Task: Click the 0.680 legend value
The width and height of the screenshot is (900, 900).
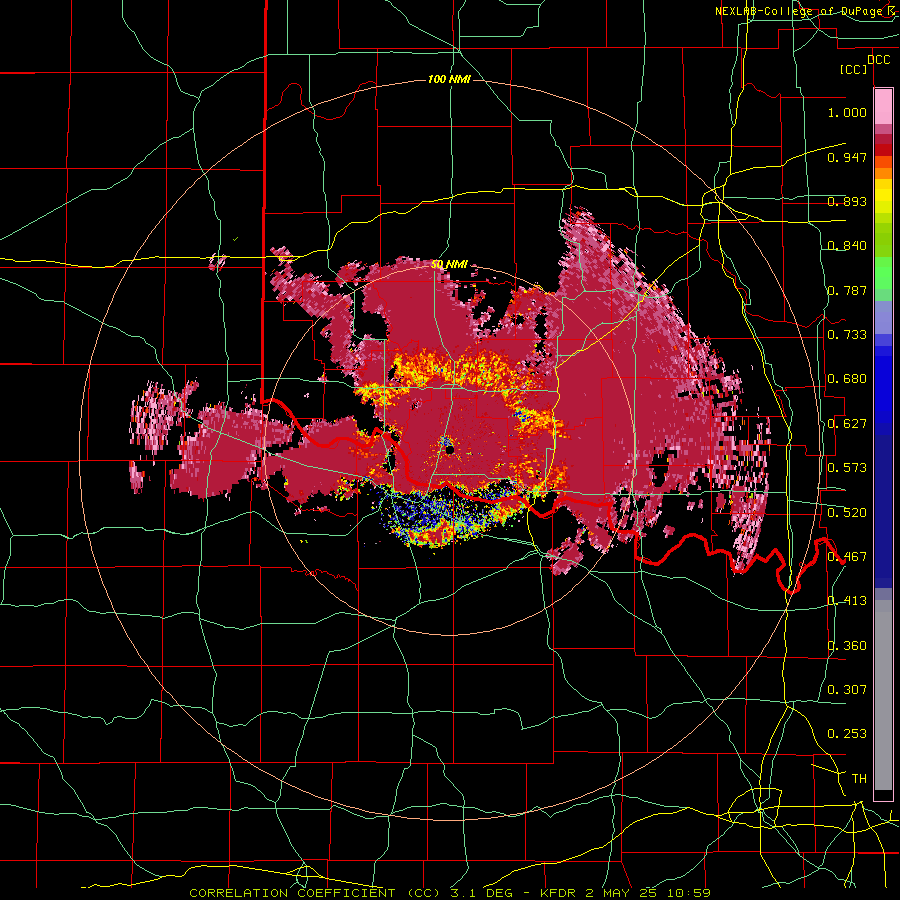Action: pos(847,379)
